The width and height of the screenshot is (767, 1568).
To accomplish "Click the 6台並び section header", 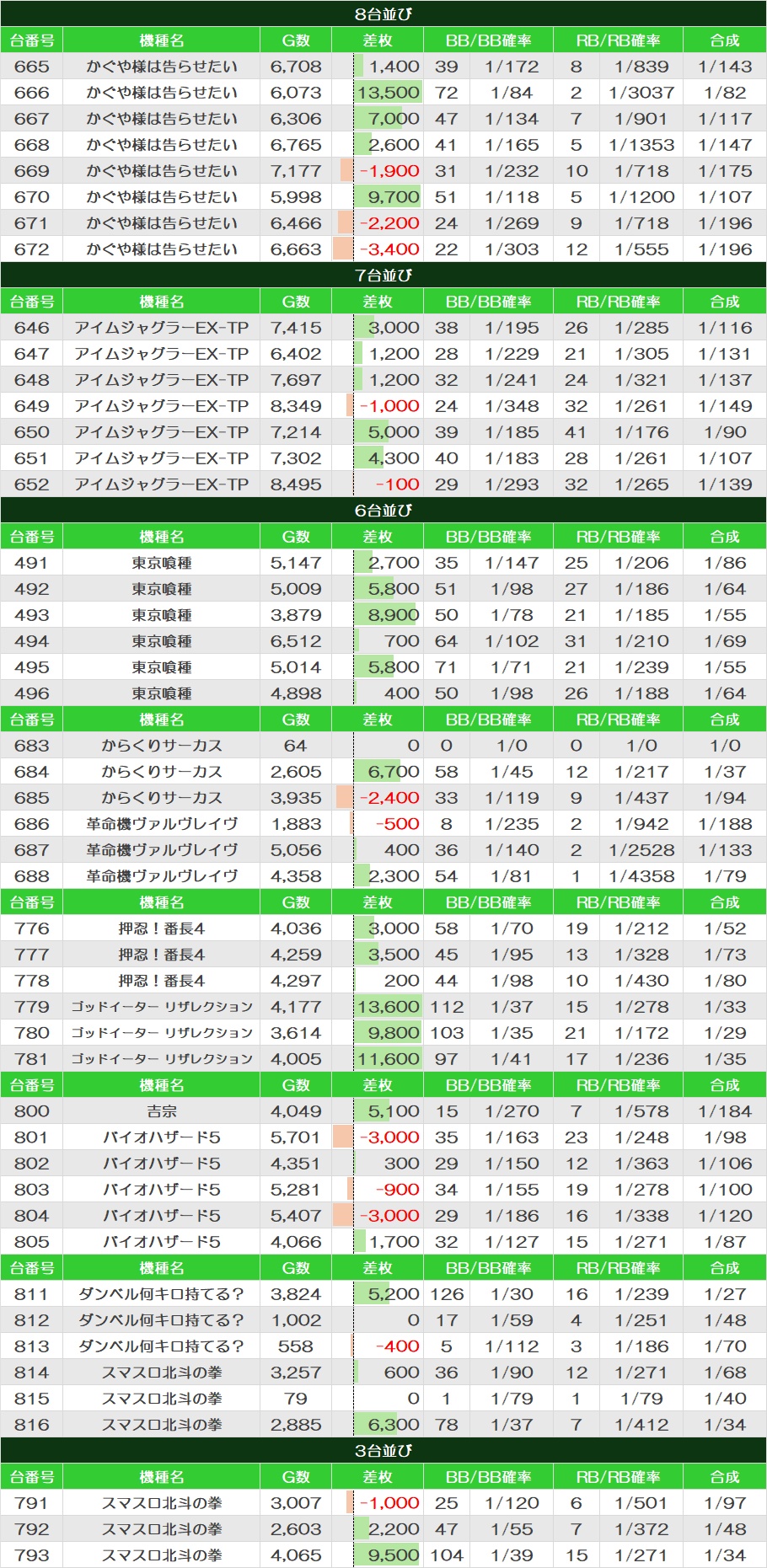I will [383, 510].
